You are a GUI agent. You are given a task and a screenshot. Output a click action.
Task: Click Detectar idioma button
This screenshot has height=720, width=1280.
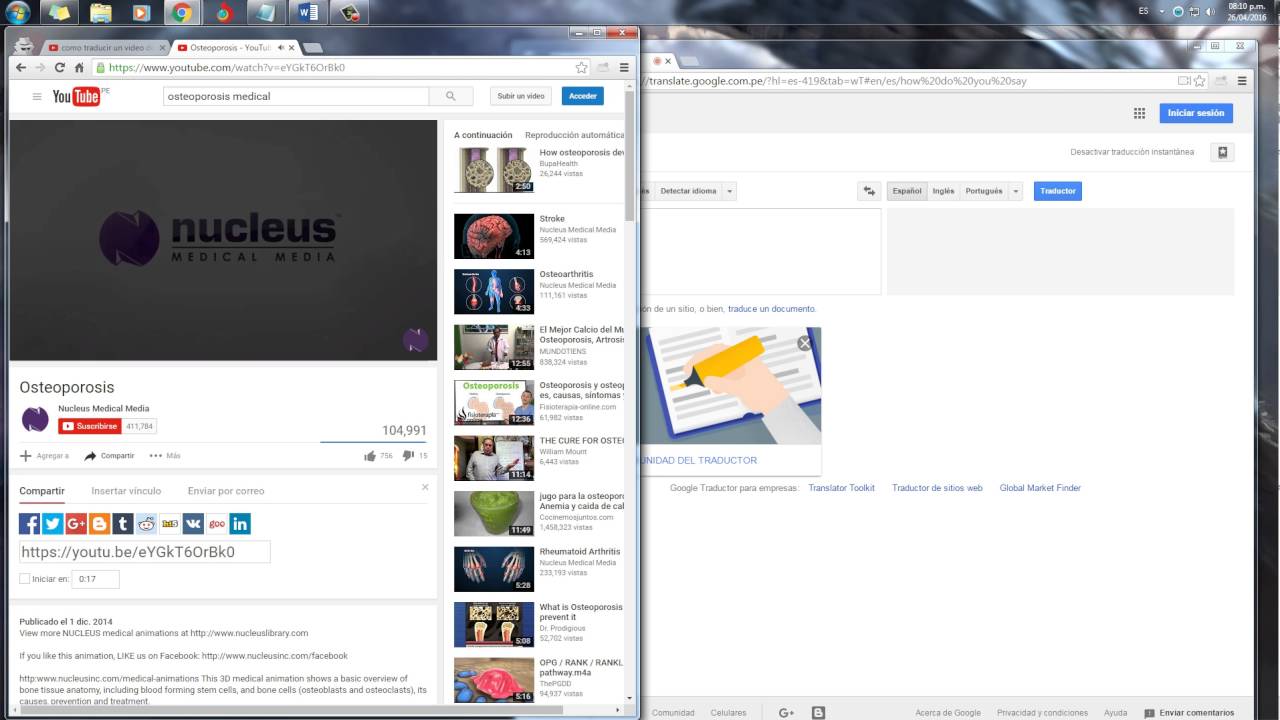(x=688, y=191)
